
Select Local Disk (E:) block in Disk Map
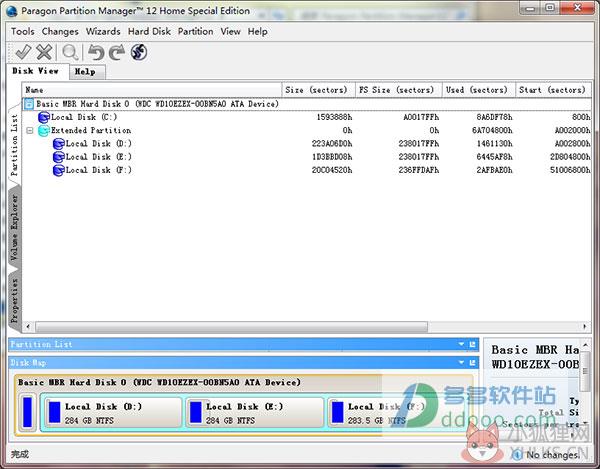[x=254, y=413]
